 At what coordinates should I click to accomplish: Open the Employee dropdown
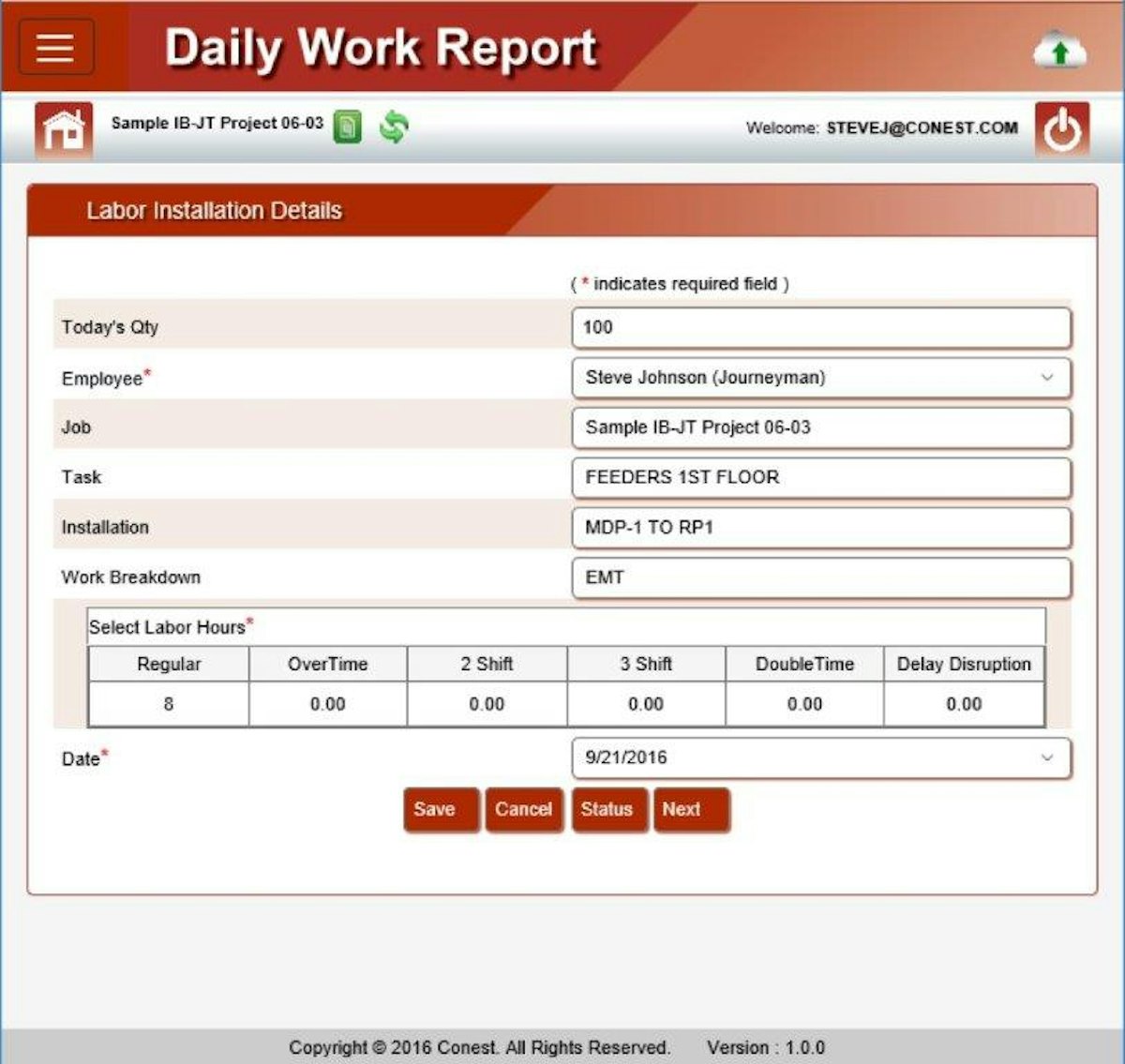tap(1047, 378)
